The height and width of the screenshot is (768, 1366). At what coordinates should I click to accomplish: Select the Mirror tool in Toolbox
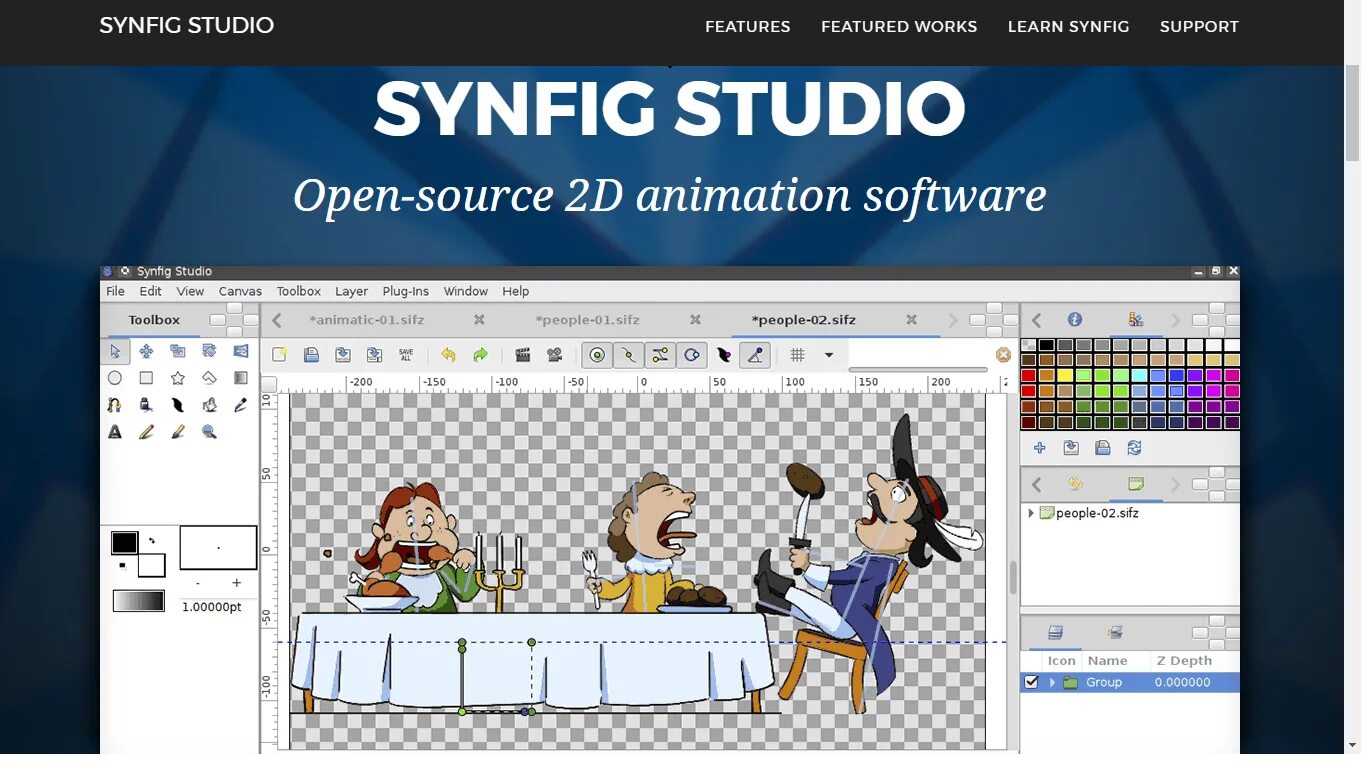240,351
